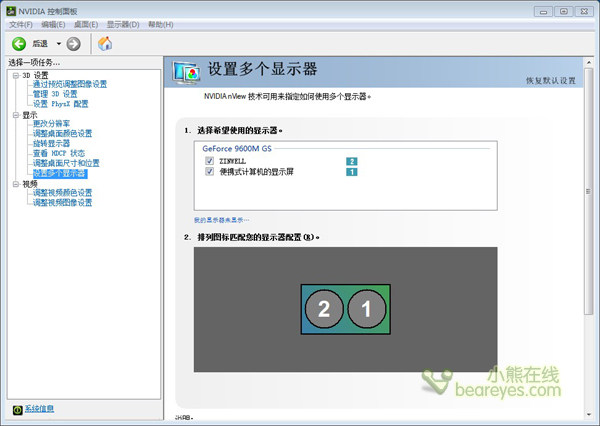Open the 系统信息 link
Viewport: 600px width, 426px height.
pyautogui.click(x=39, y=409)
